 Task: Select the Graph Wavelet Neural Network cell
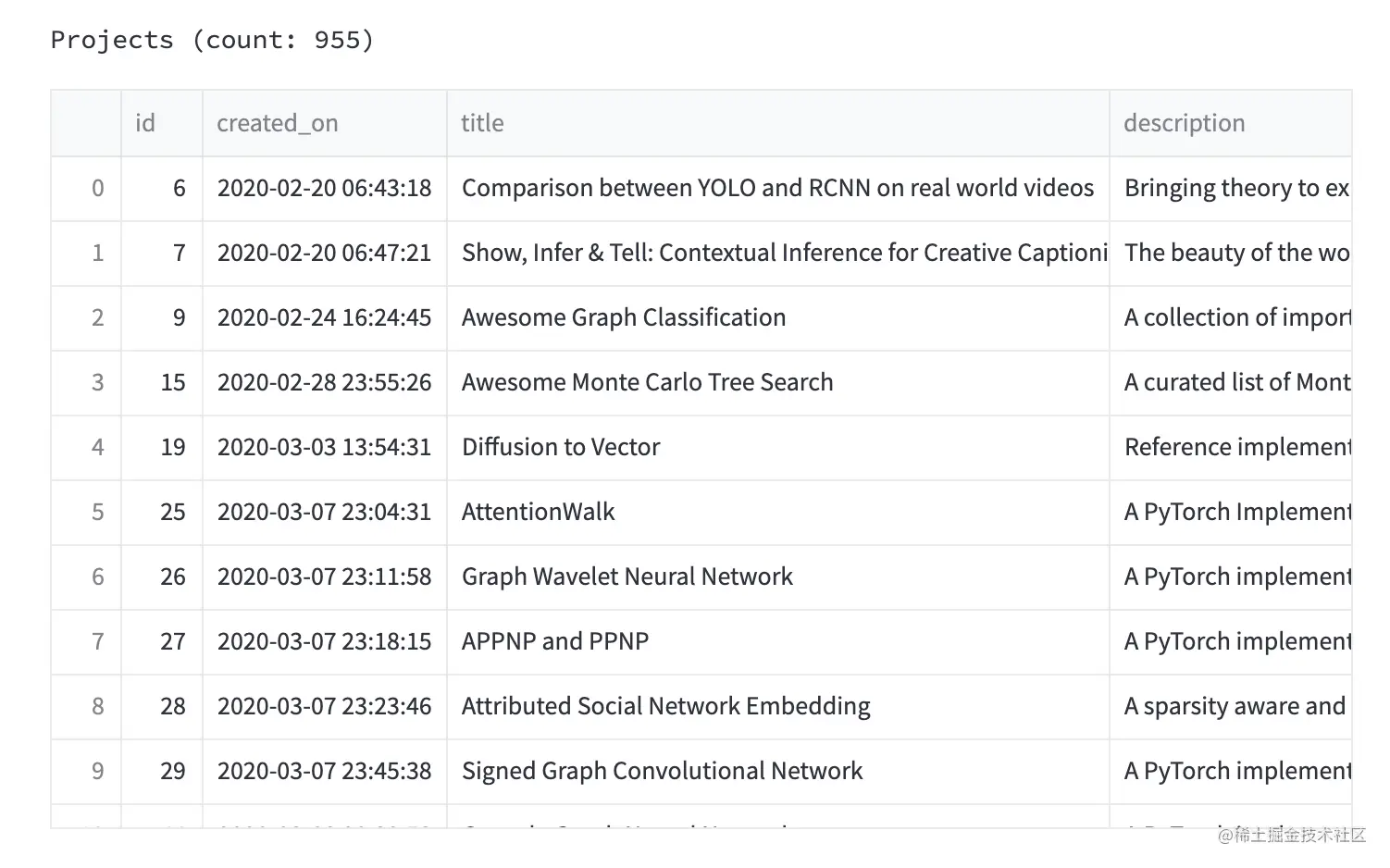click(627, 577)
